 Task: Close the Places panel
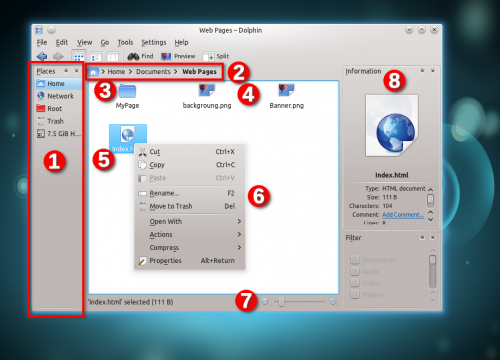point(77,71)
